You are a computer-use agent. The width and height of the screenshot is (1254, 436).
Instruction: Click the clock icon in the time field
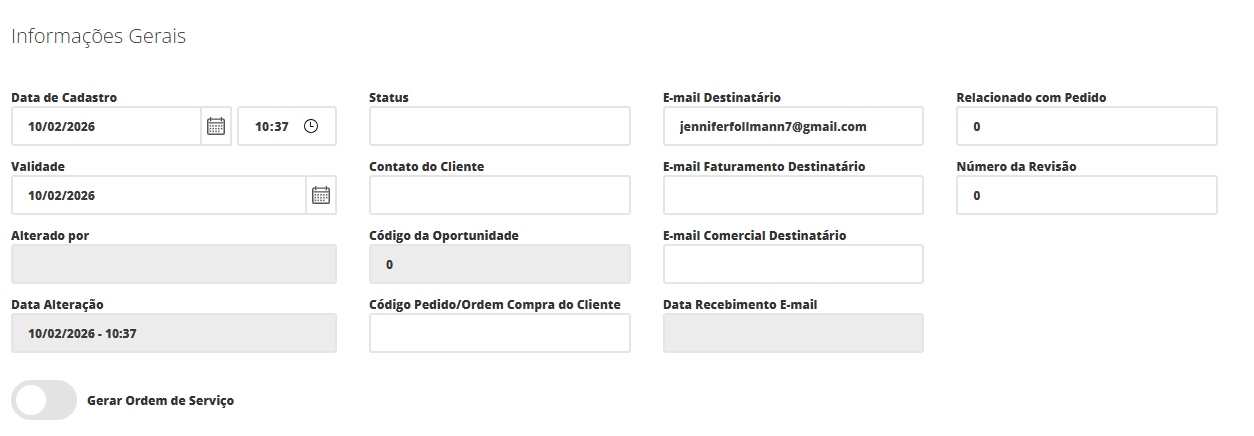pyautogui.click(x=311, y=127)
